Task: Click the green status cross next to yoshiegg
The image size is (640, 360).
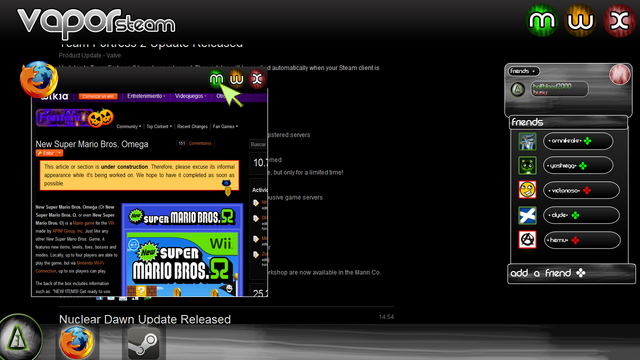Action: click(583, 166)
